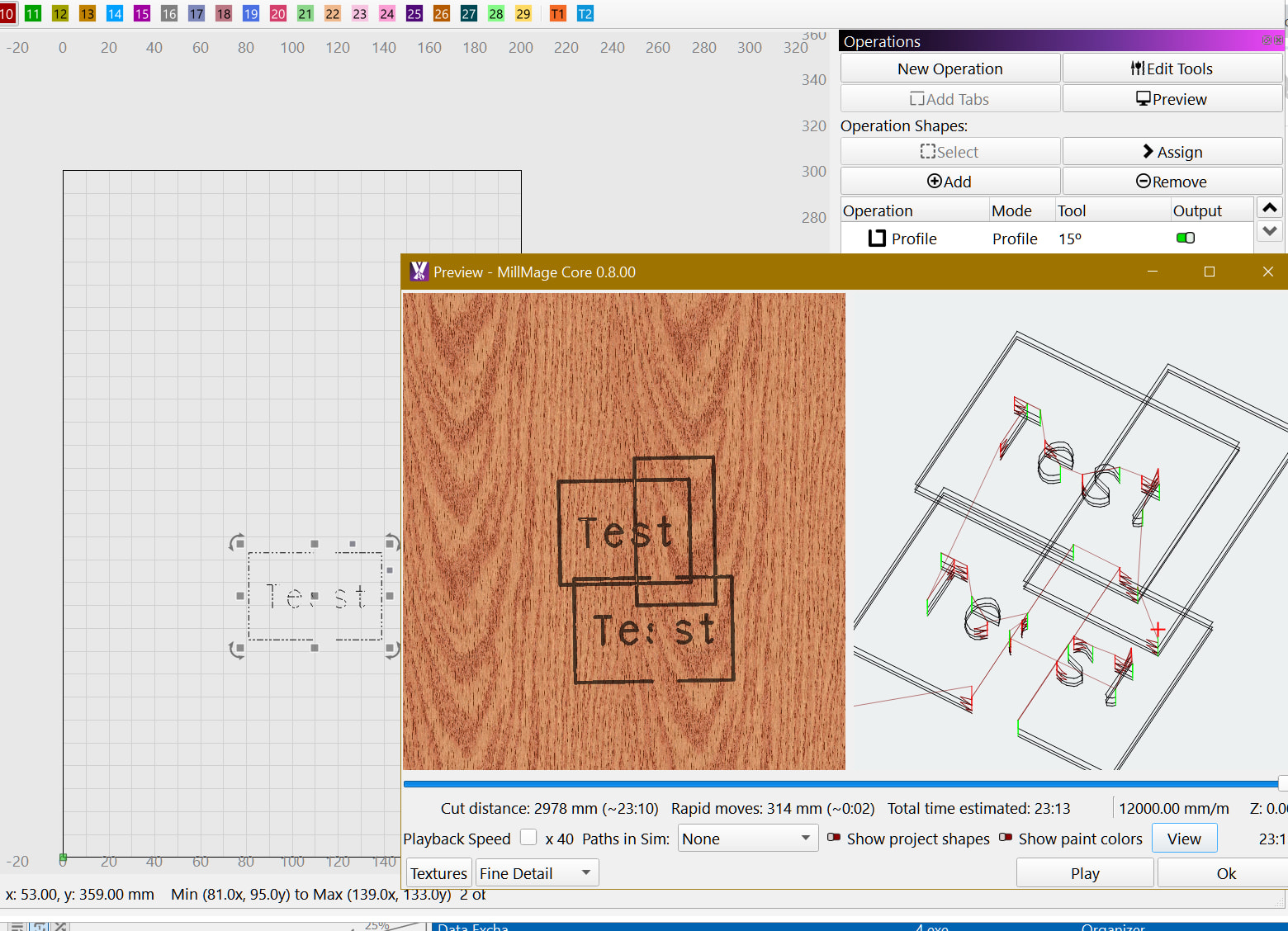Viewport: 1288px width, 931px height.
Task: Move operation up with arrow
Action: 1270,208
